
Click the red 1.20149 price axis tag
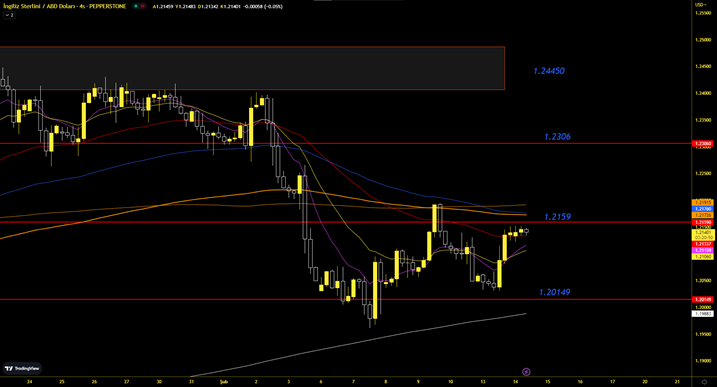(703, 300)
